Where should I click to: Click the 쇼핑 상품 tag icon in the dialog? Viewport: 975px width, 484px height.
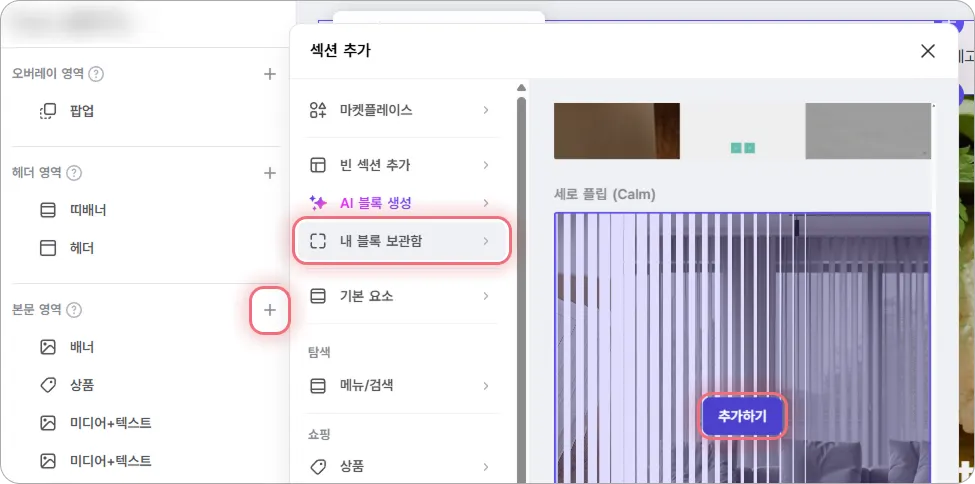tap(318, 466)
